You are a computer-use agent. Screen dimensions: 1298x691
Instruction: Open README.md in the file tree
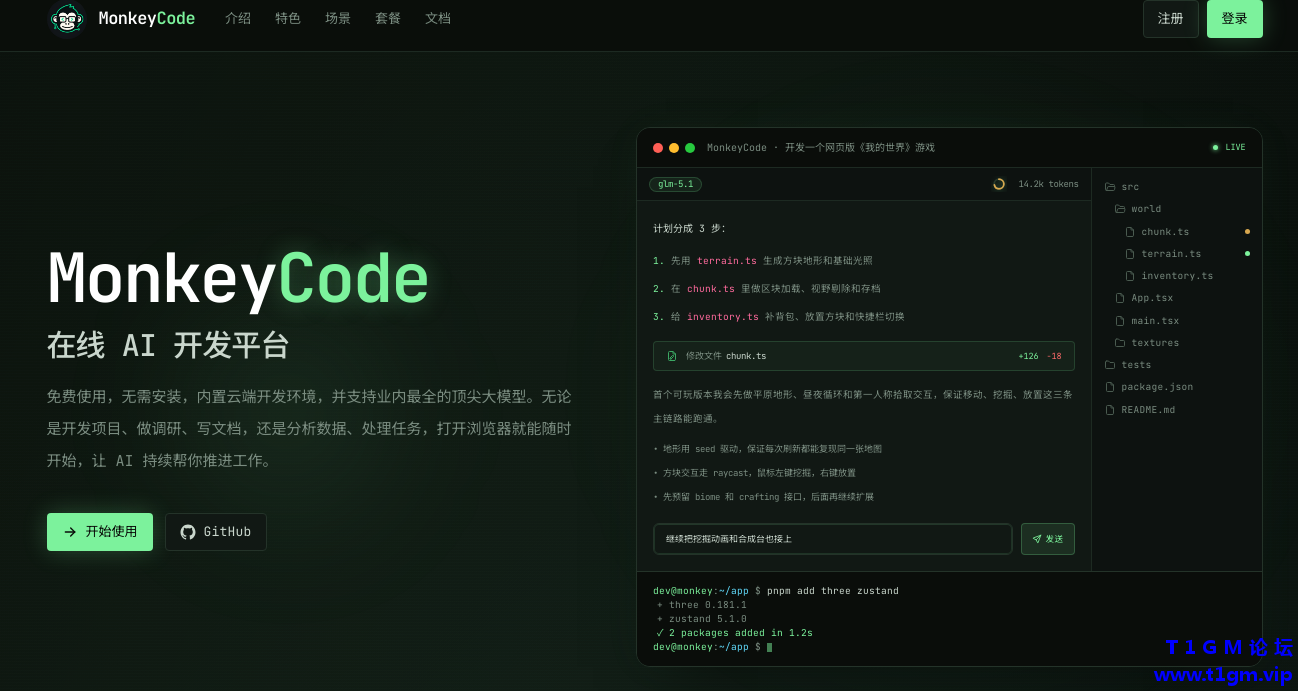coord(1148,410)
